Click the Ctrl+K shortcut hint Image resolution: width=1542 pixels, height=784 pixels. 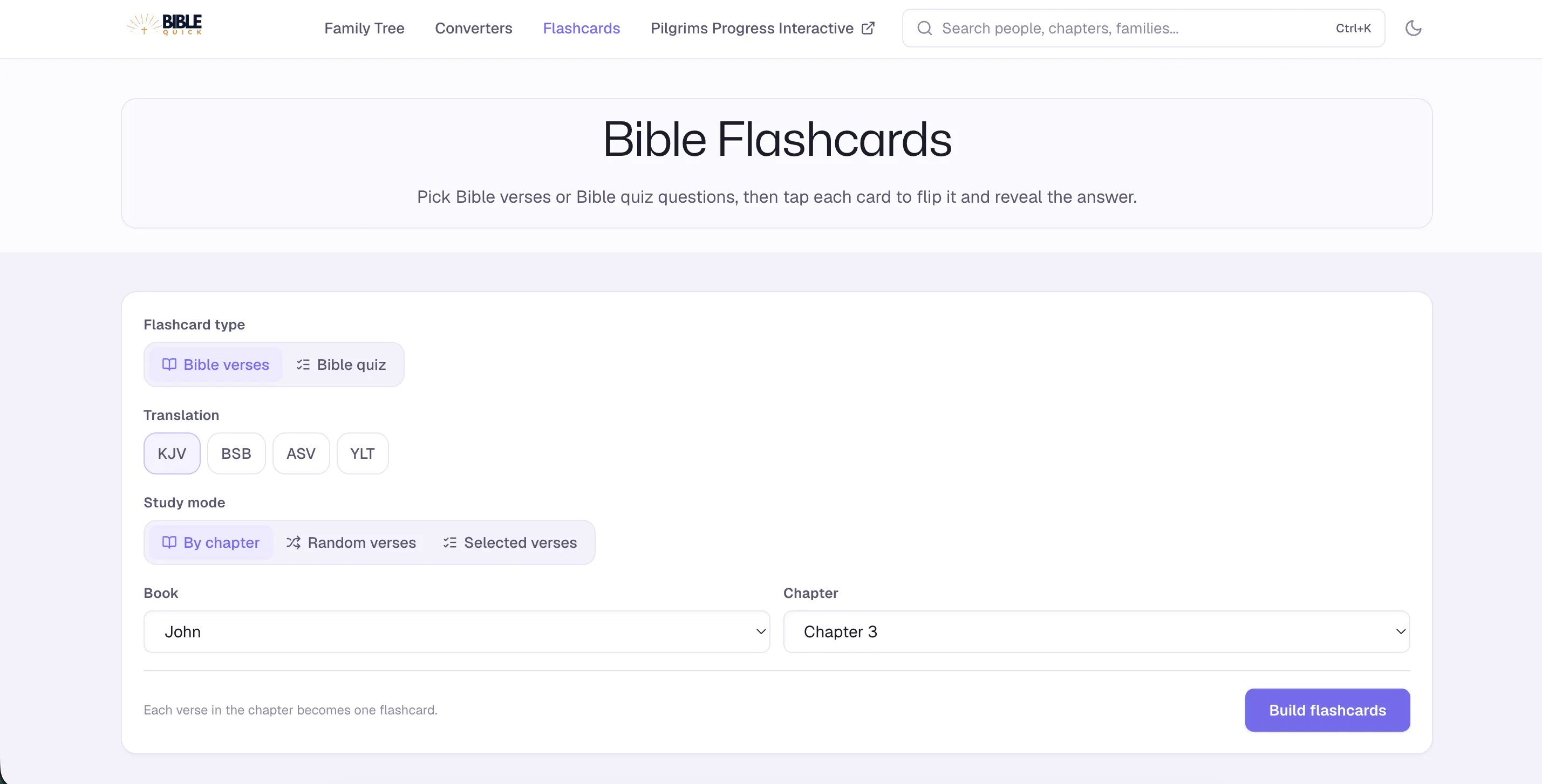coord(1353,28)
